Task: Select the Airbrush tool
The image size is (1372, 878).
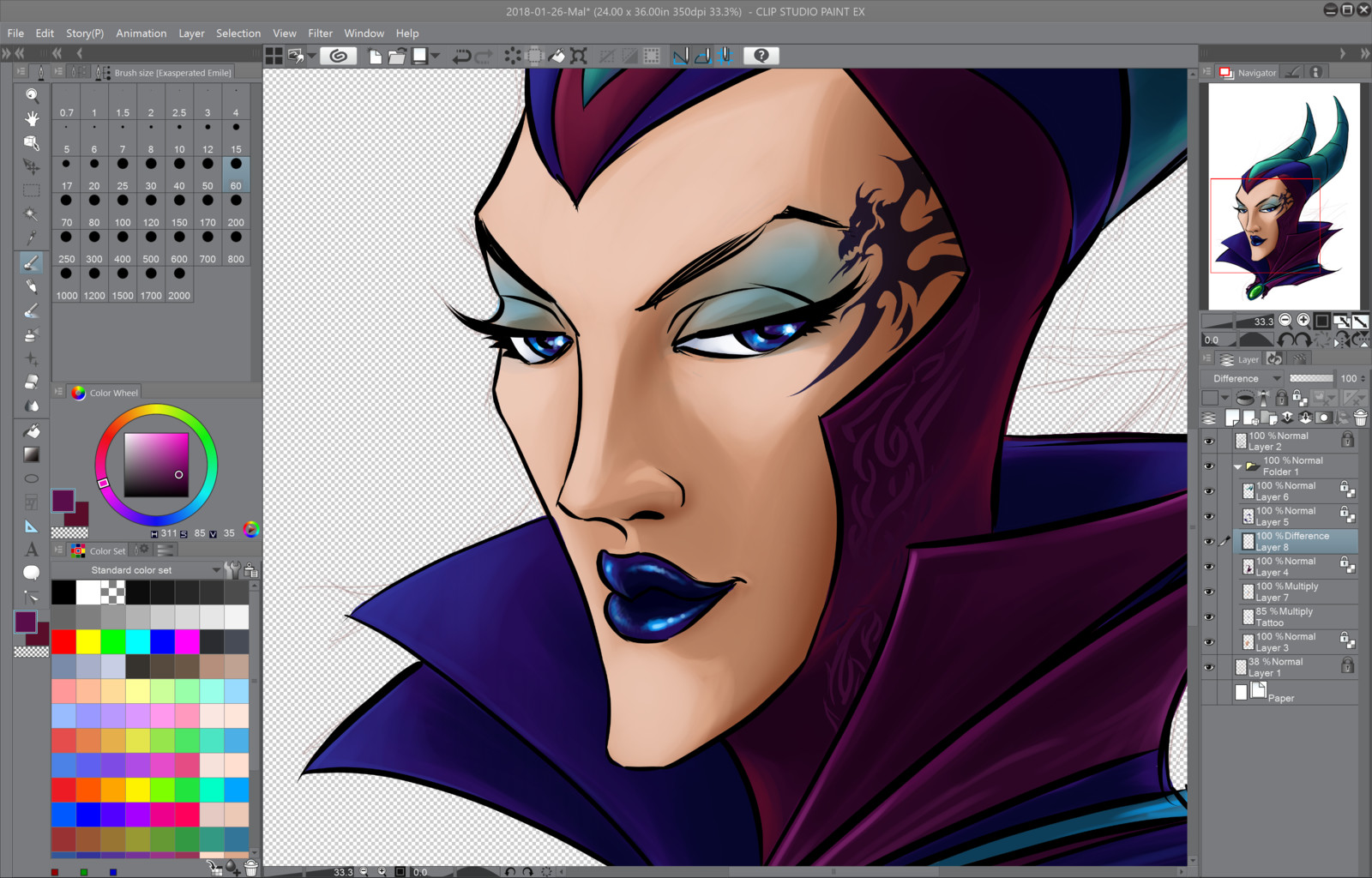Action: [32, 335]
